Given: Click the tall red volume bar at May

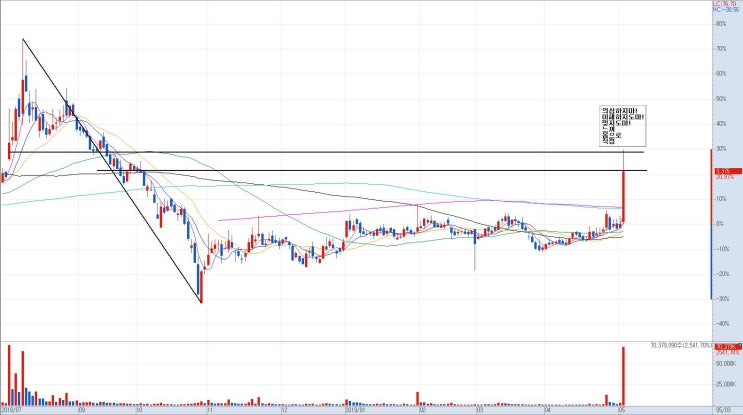Looking at the screenshot, I should tap(623, 376).
